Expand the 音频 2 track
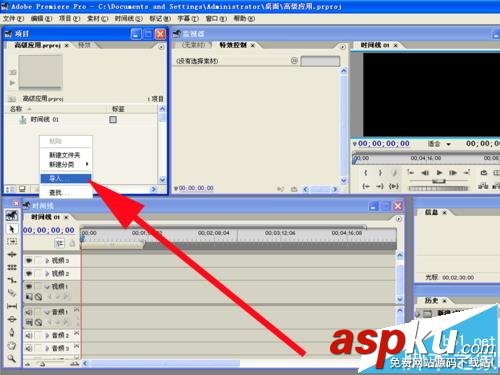 tap(47, 336)
